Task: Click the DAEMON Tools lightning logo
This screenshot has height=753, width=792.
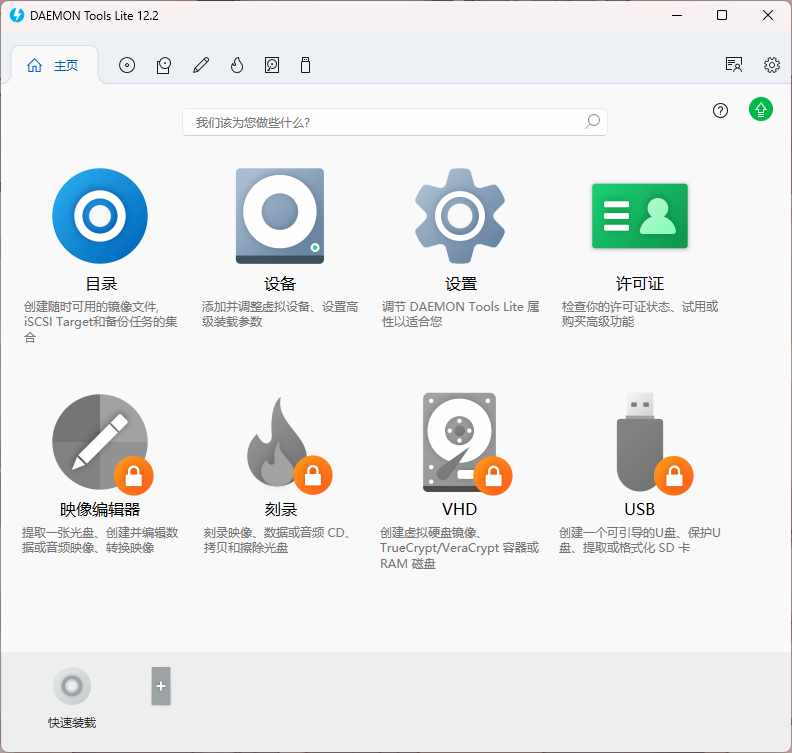Action: (x=17, y=15)
